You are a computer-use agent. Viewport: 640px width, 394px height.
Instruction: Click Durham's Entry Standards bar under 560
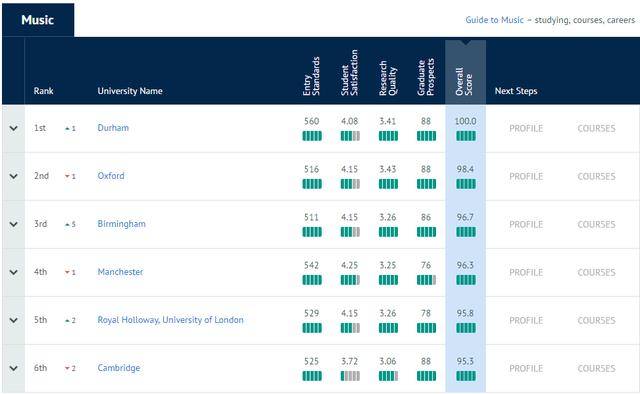point(312,136)
